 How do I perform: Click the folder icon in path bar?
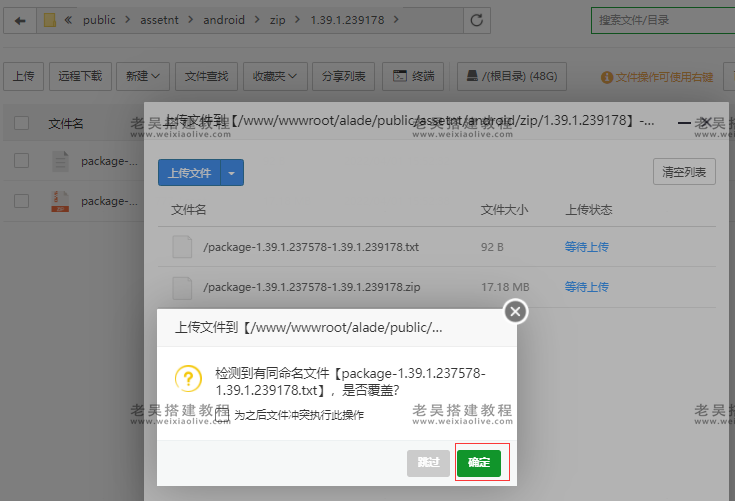50,20
